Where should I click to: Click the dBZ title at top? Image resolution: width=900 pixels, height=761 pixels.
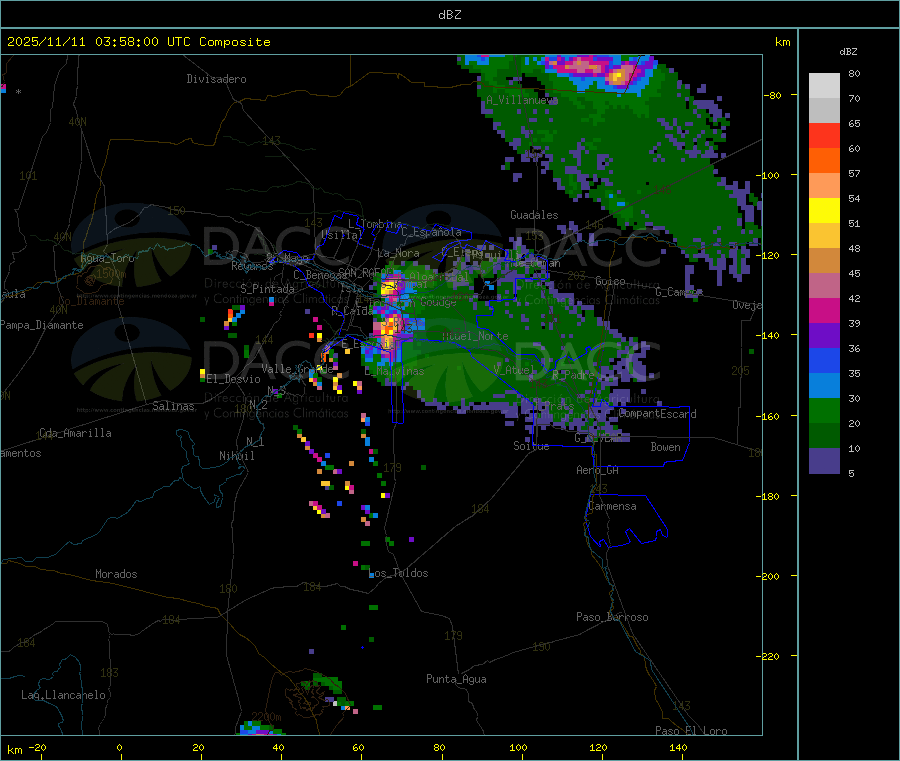[x=449, y=15]
